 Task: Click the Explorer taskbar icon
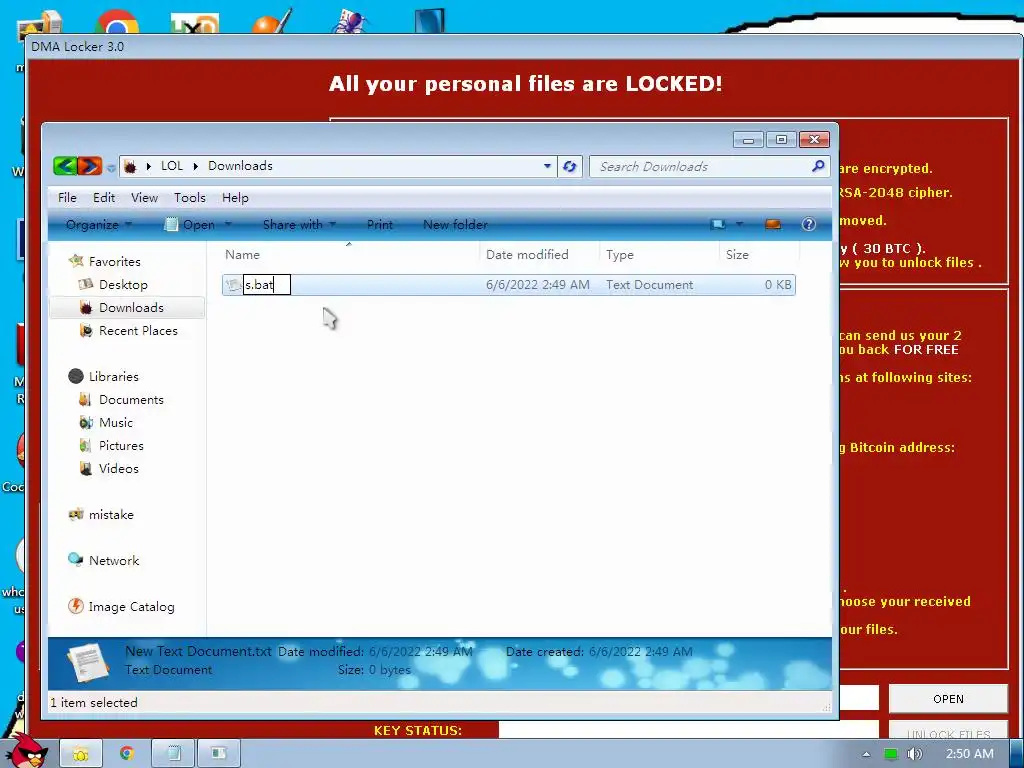(x=81, y=754)
